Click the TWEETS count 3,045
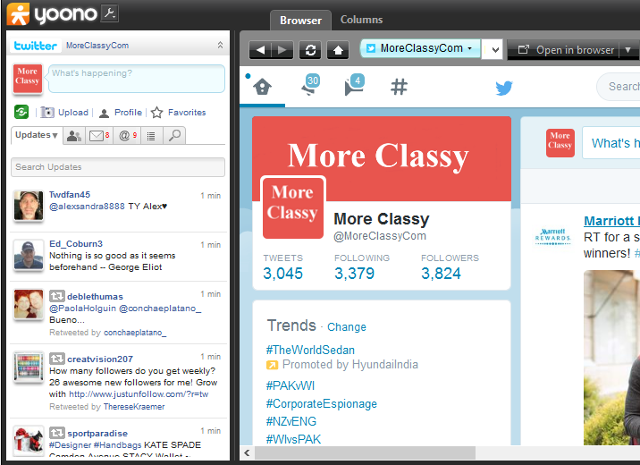The height and width of the screenshot is (465, 640). (x=282, y=273)
